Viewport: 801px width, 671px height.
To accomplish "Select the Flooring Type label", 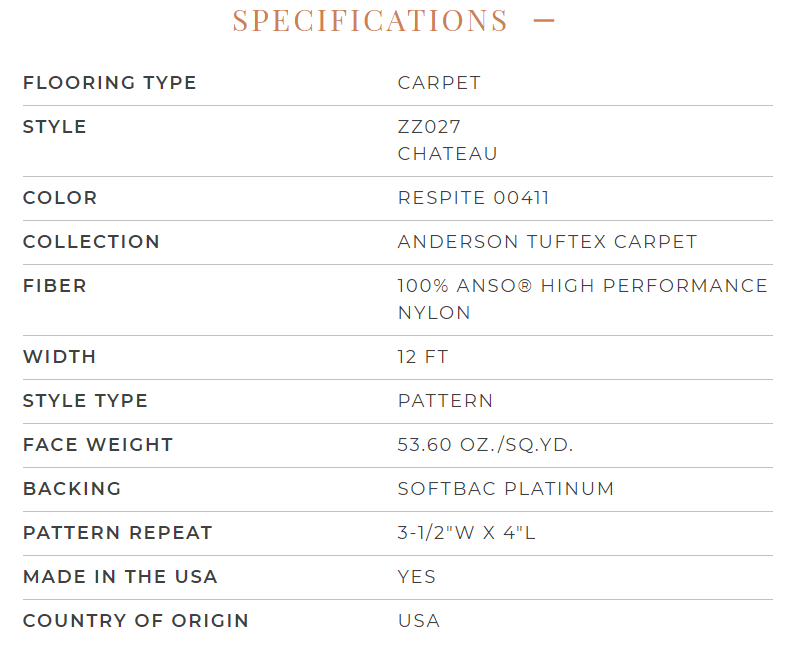I will point(110,83).
